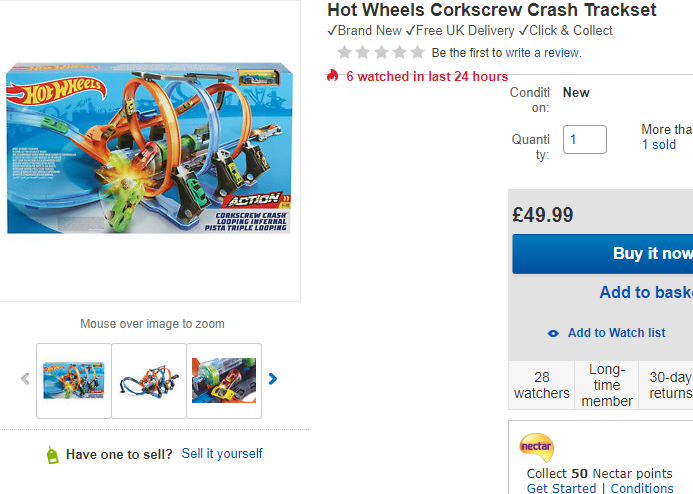Screen dimensions: 693x494
Task: Open the write a review link
Action: point(543,53)
